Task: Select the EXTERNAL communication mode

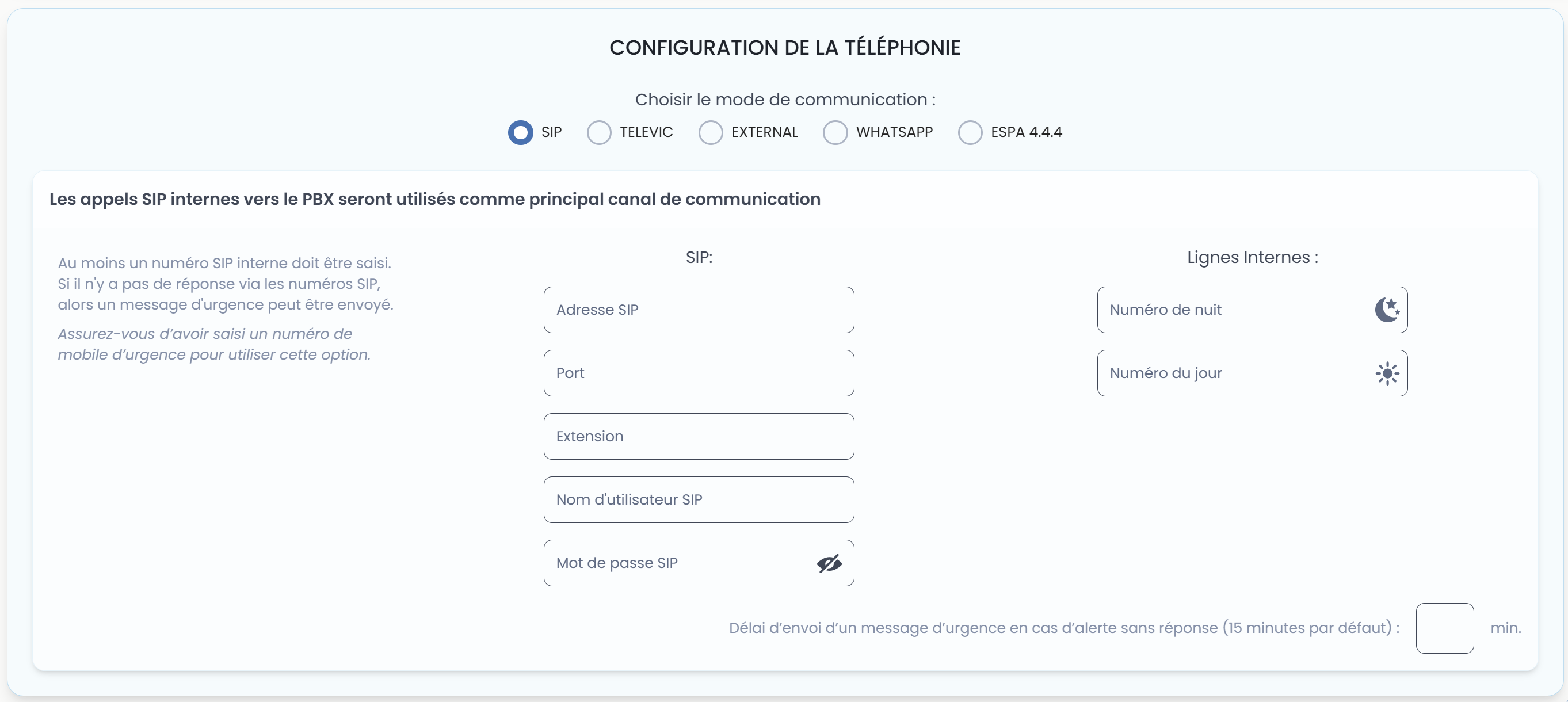Action: 711,132
